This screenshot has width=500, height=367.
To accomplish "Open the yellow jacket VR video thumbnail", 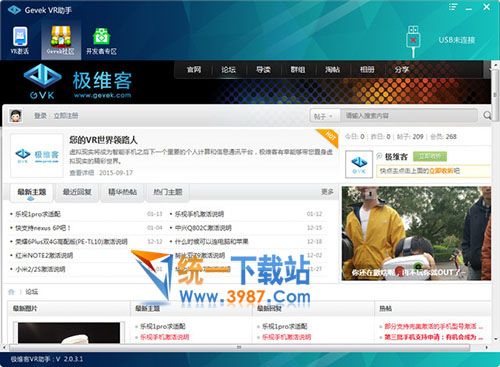I will [x=416, y=233].
